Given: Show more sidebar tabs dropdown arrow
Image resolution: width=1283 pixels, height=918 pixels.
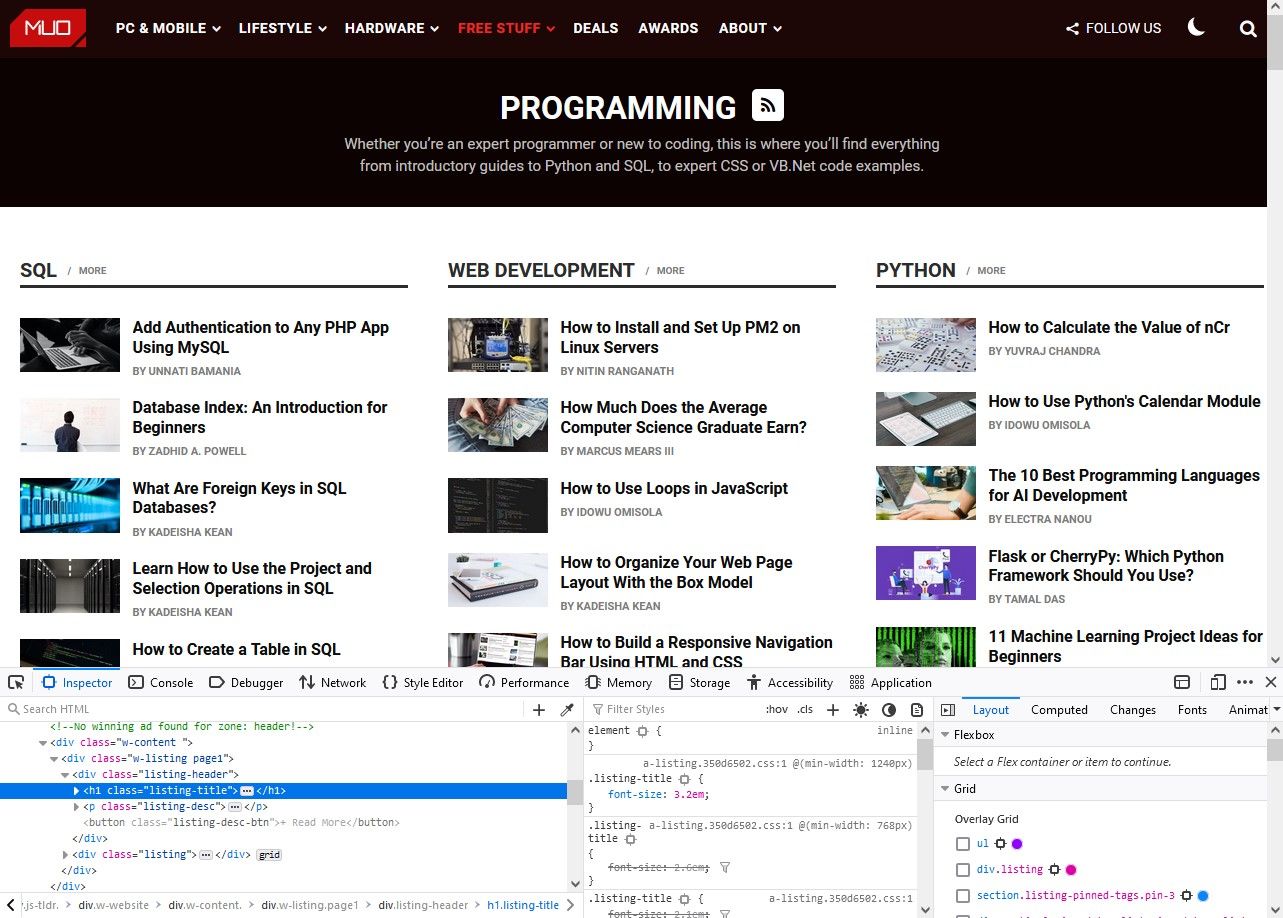Looking at the screenshot, I should 1275,710.
